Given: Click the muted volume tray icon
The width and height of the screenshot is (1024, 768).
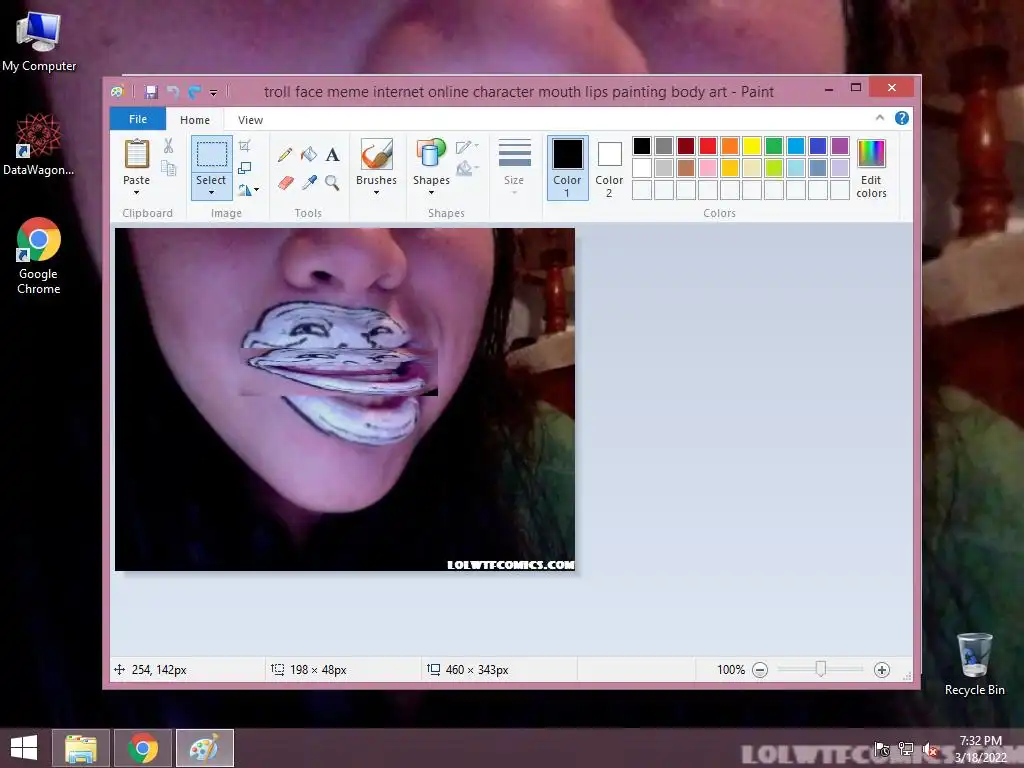Looking at the screenshot, I should pyautogui.click(x=930, y=750).
